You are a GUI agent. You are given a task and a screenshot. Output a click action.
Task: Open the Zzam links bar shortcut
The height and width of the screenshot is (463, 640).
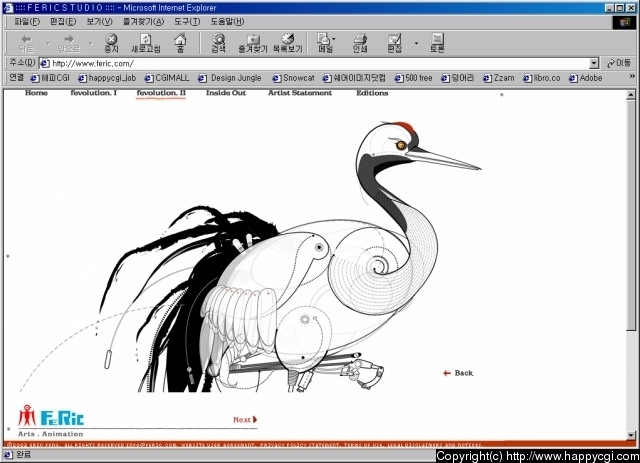498,78
